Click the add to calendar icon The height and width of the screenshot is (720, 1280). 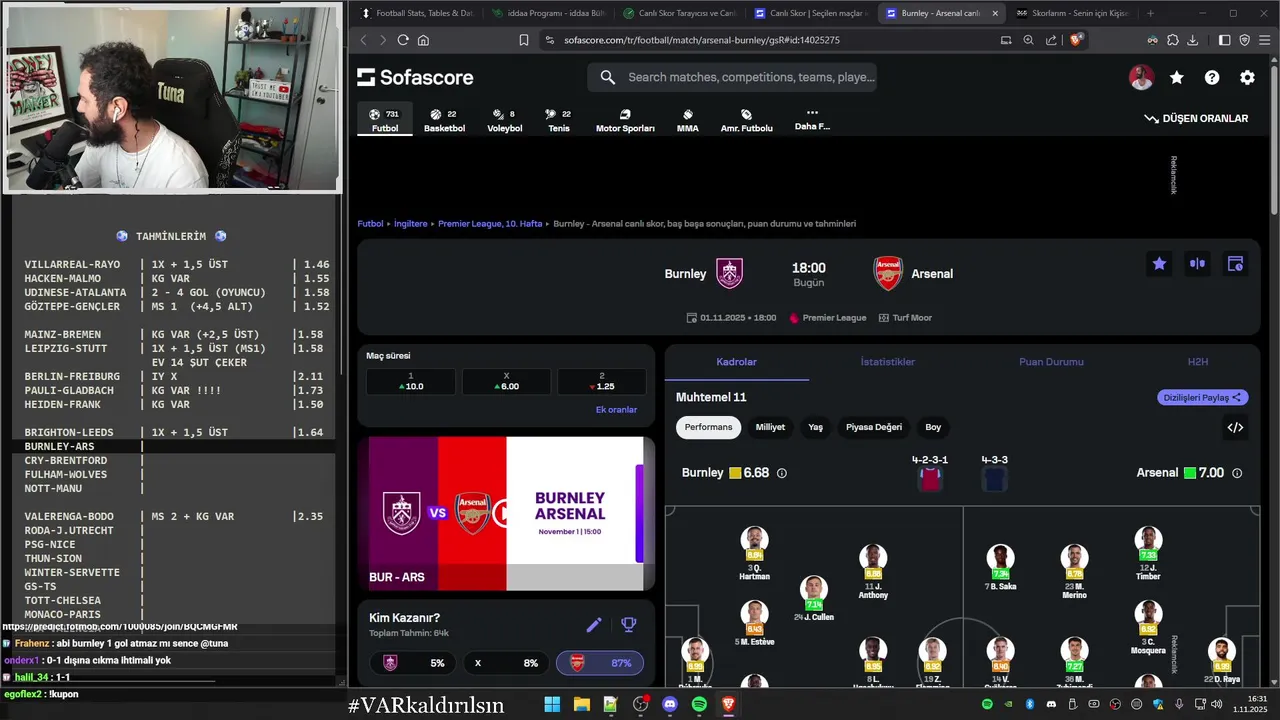click(1235, 264)
